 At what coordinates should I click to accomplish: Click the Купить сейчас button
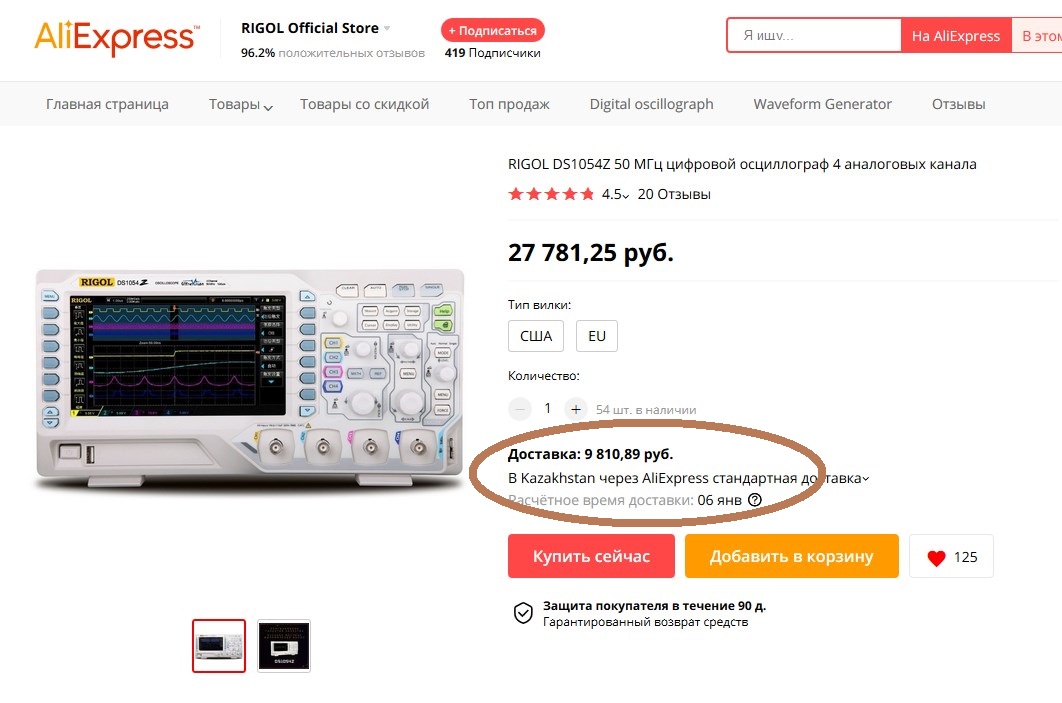[591, 556]
